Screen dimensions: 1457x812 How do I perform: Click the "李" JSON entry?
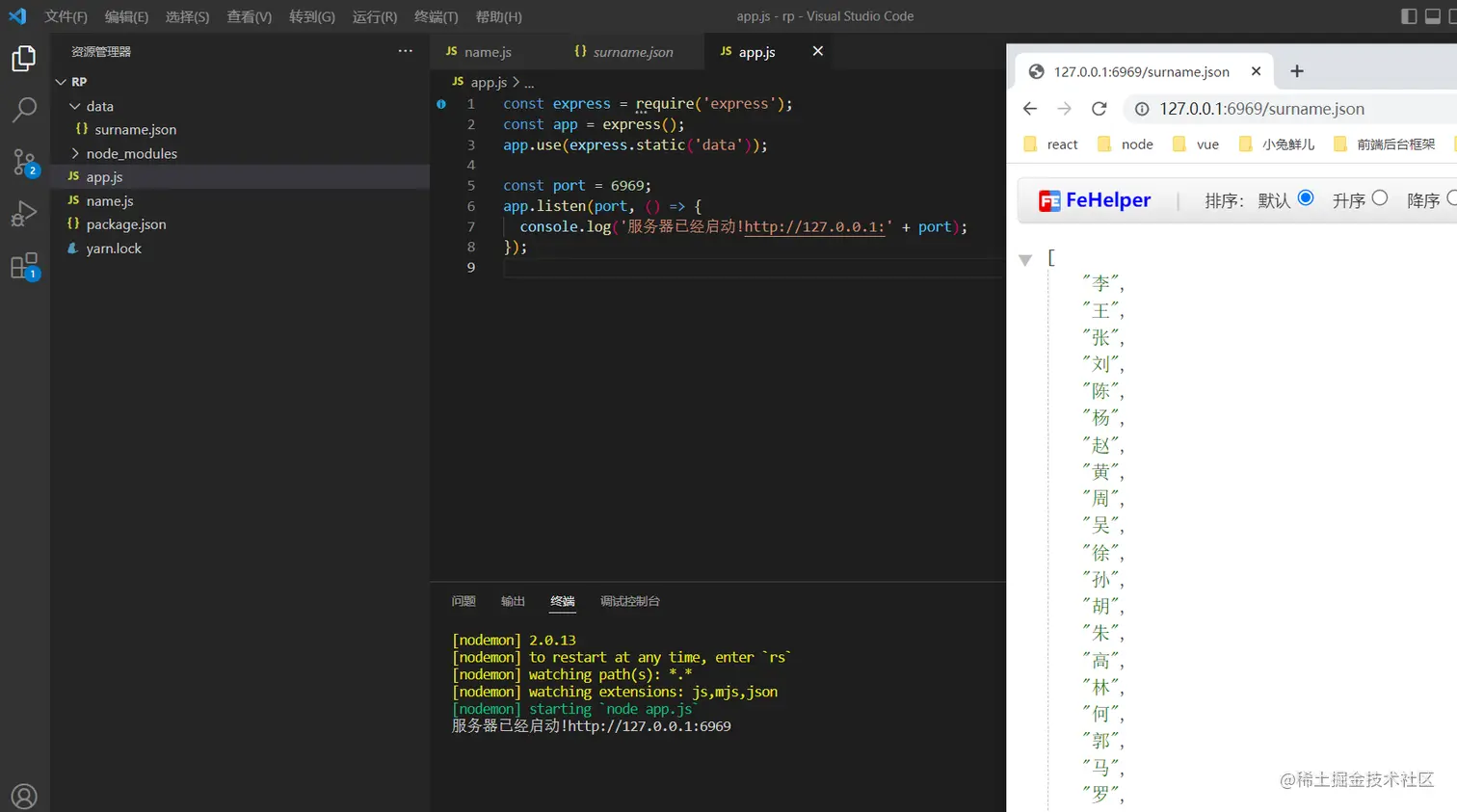tap(1103, 283)
